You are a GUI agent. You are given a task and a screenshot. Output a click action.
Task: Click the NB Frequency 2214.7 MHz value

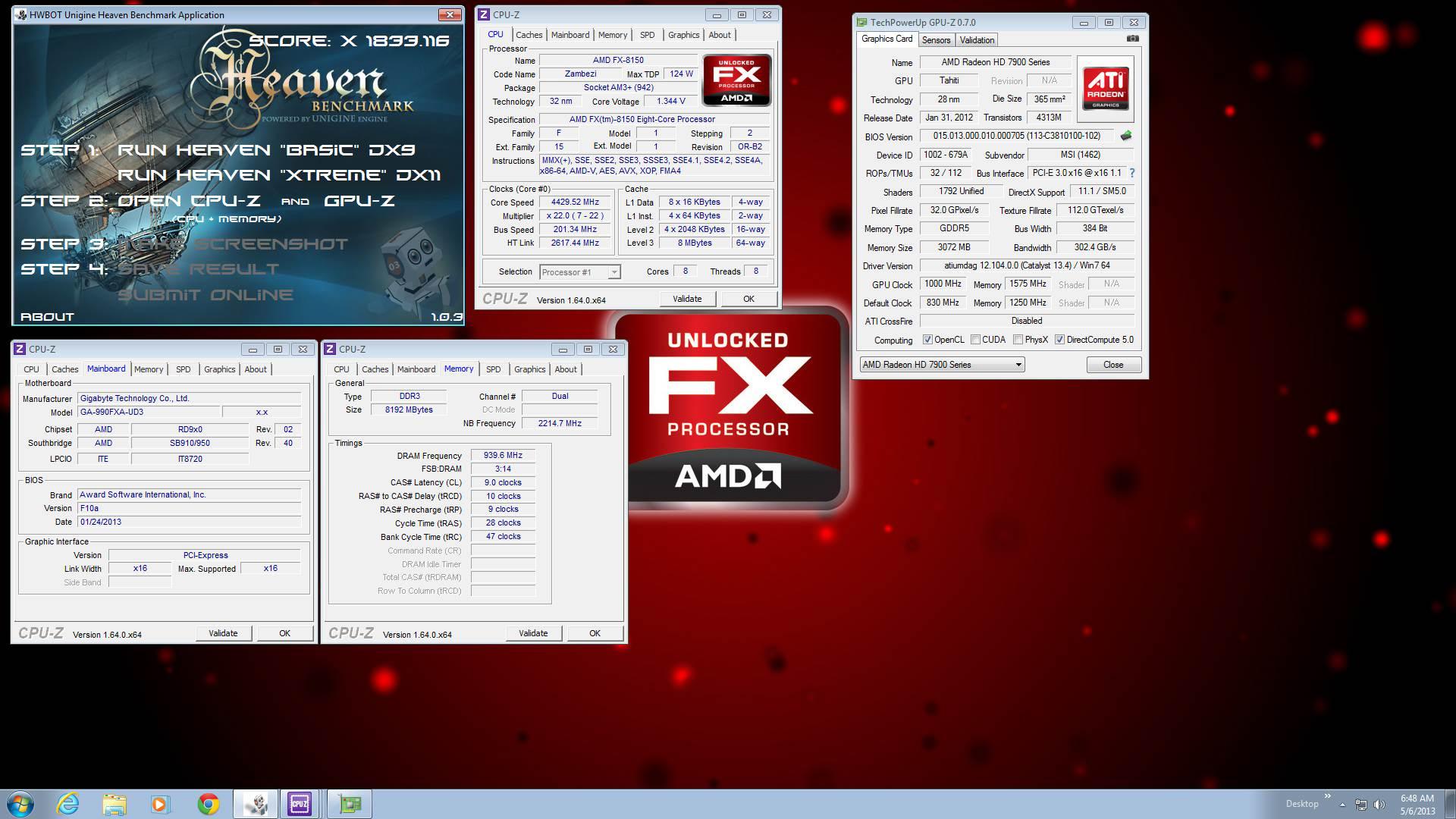[560, 423]
